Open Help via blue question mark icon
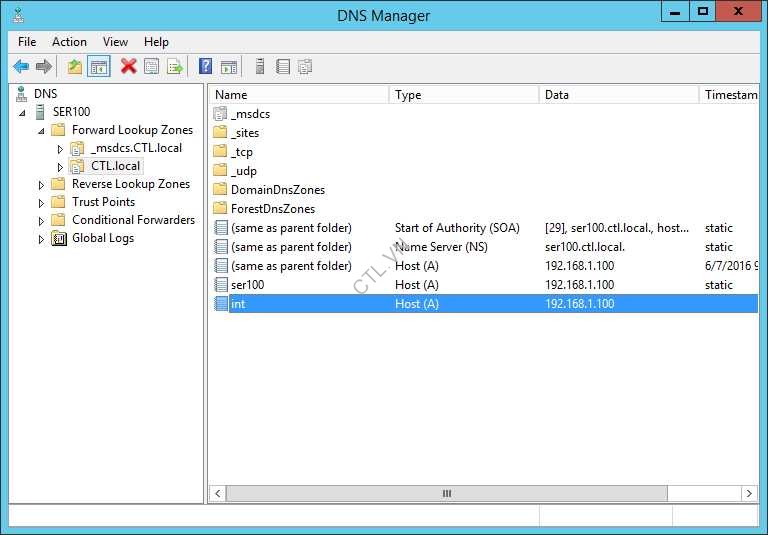Screen dimensions: 768x535 (205, 66)
